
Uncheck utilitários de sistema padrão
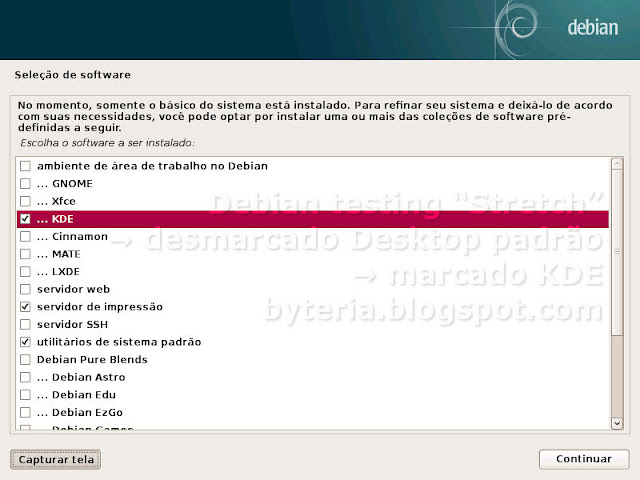coord(25,342)
